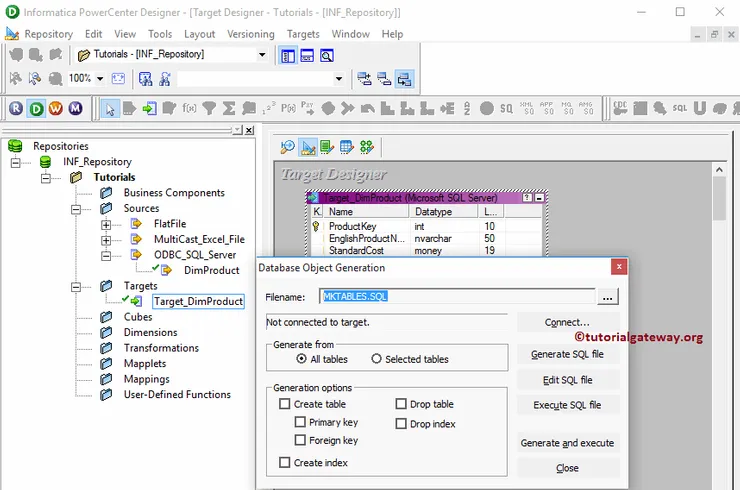Click Generate SQL file button
The image size is (740, 490).
coord(567,354)
